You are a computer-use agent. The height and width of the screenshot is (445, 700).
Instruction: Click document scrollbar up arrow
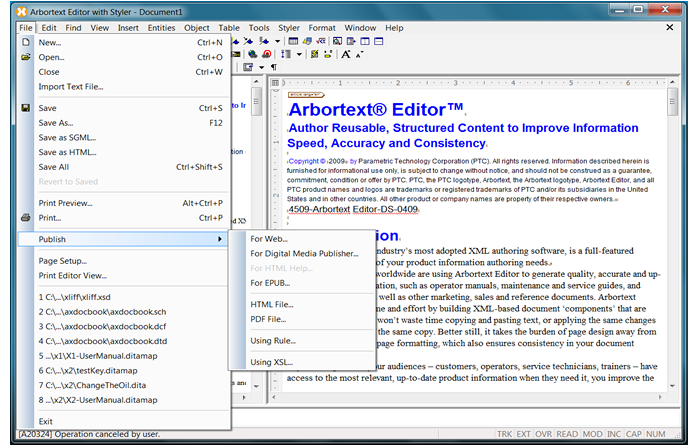672,83
